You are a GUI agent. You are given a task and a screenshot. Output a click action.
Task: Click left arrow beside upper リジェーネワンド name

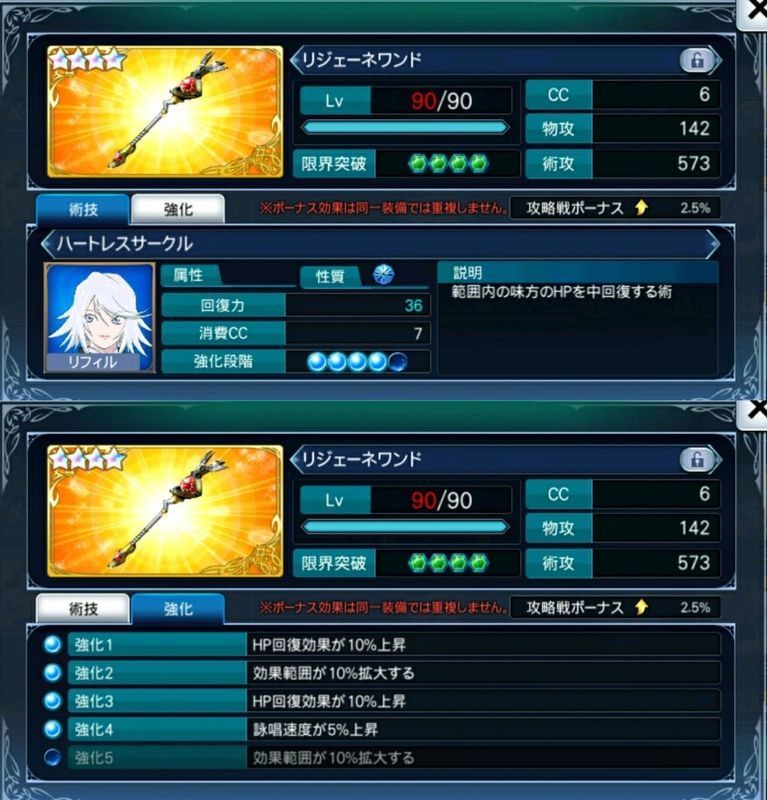pyautogui.click(x=295, y=60)
